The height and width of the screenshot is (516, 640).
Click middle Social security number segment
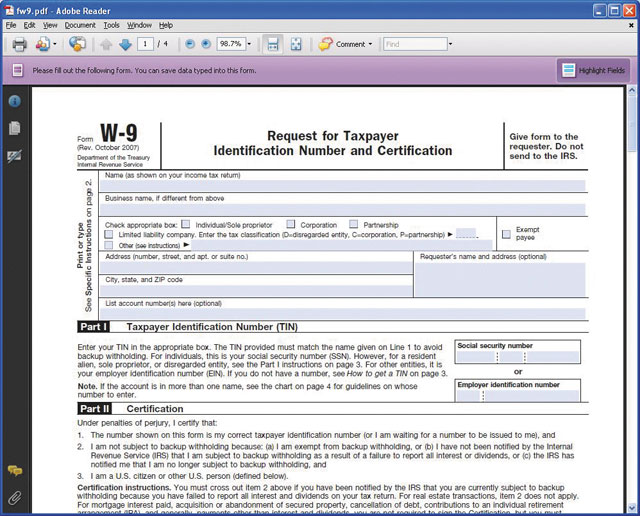[511, 357]
